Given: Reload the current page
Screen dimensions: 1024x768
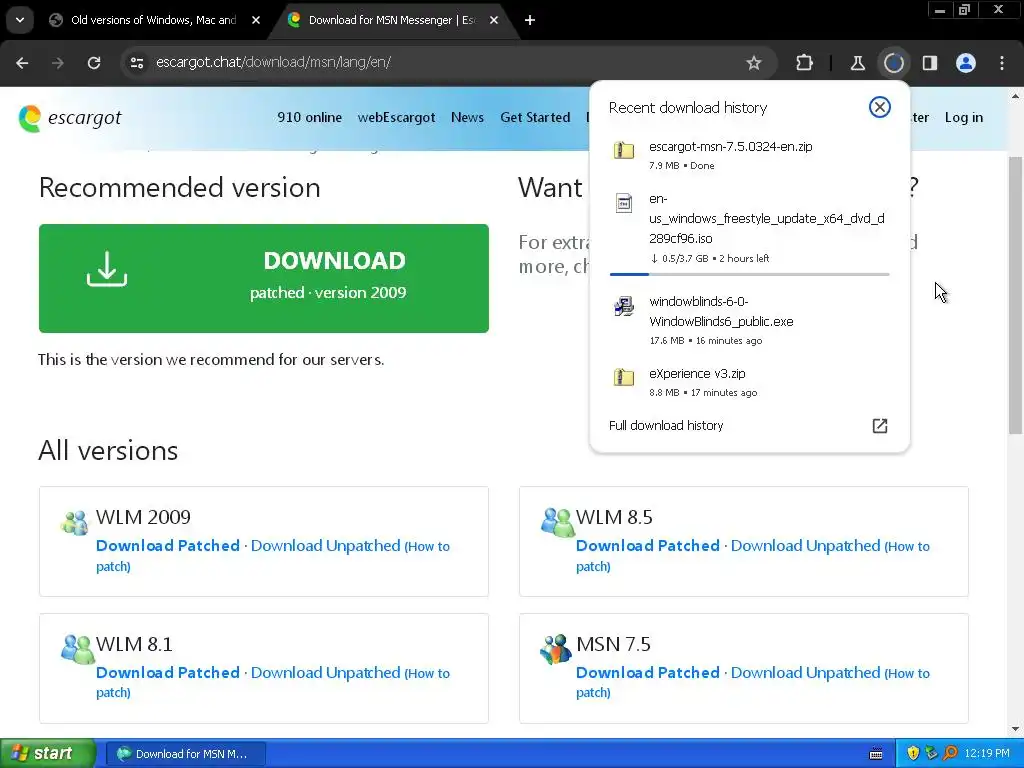Looking at the screenshot, I should [94, 63].
